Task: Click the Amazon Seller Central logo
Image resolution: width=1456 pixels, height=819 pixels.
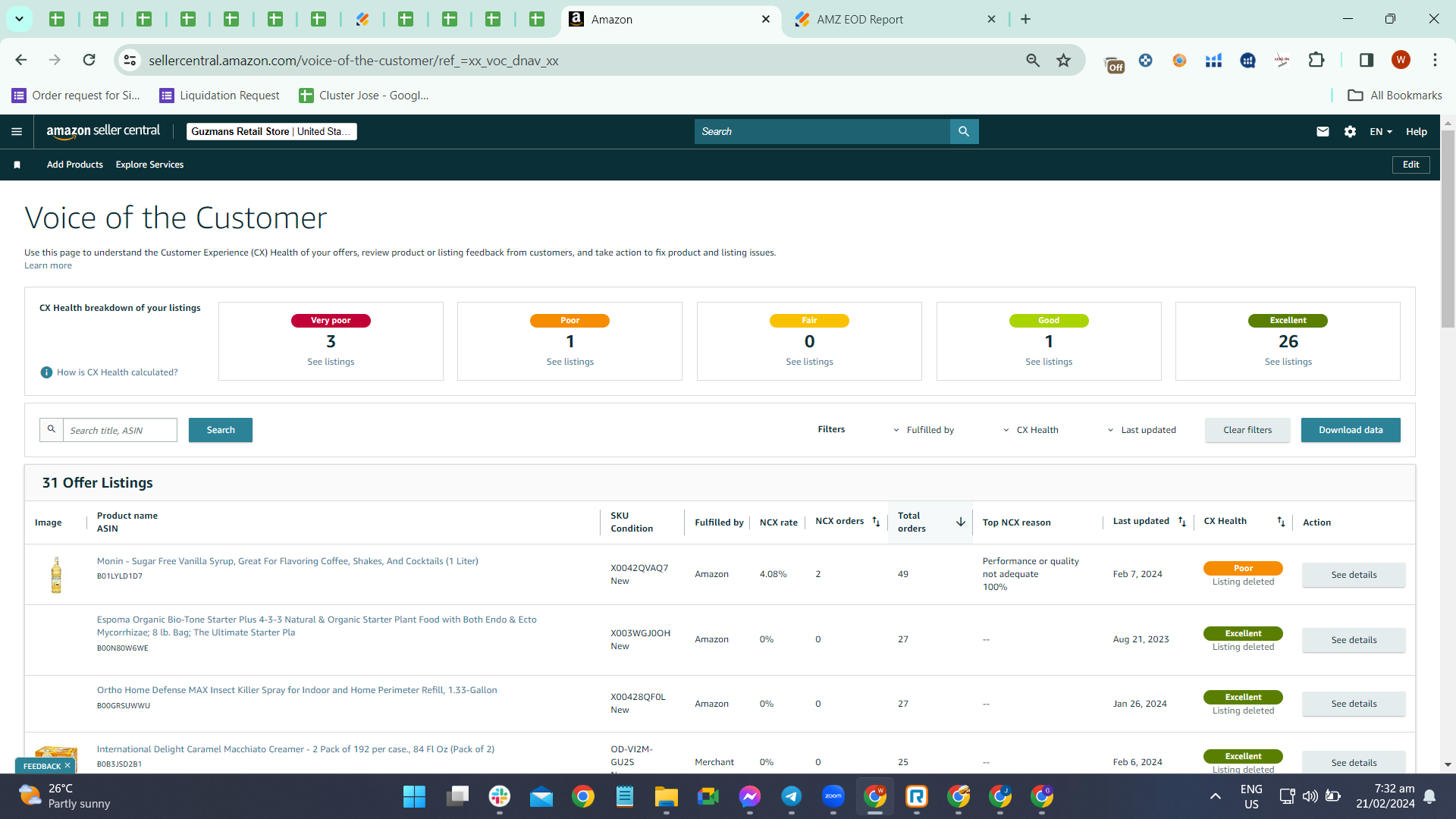Action: 103,131
